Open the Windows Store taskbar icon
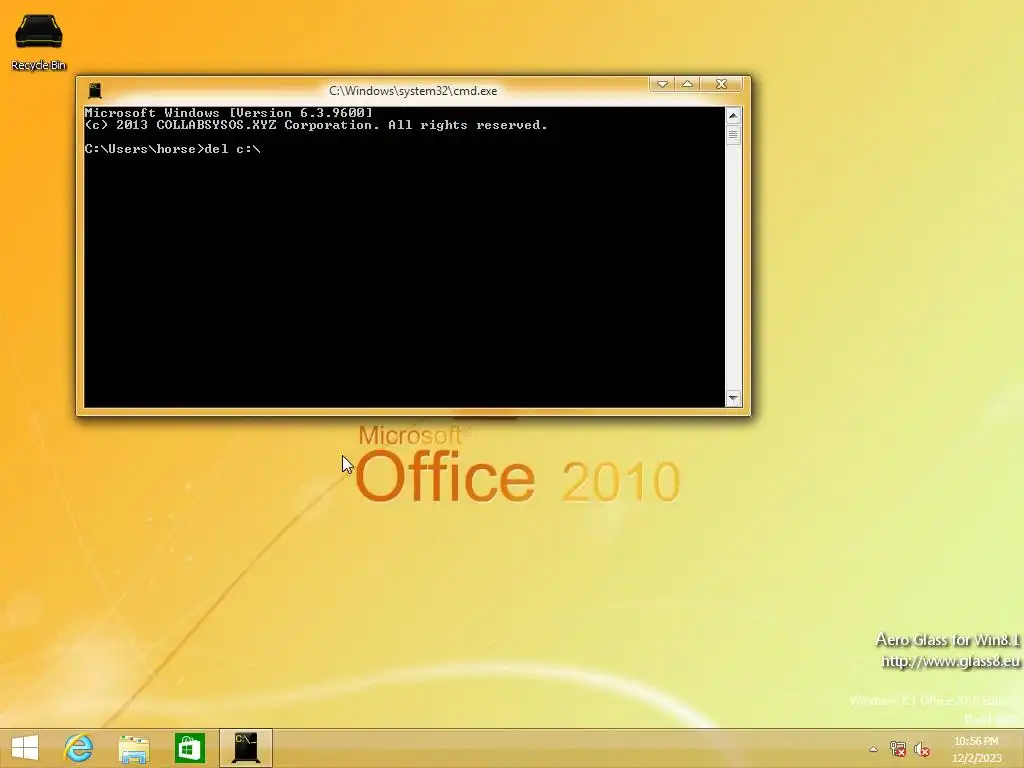 [190, 748]
